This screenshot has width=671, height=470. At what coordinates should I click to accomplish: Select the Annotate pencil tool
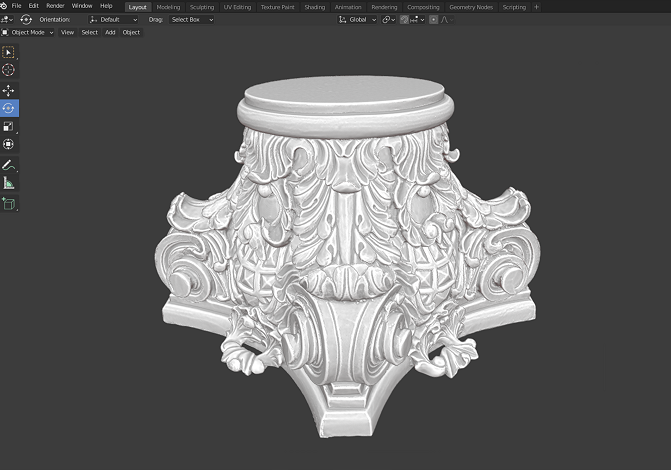coord(9,165)
